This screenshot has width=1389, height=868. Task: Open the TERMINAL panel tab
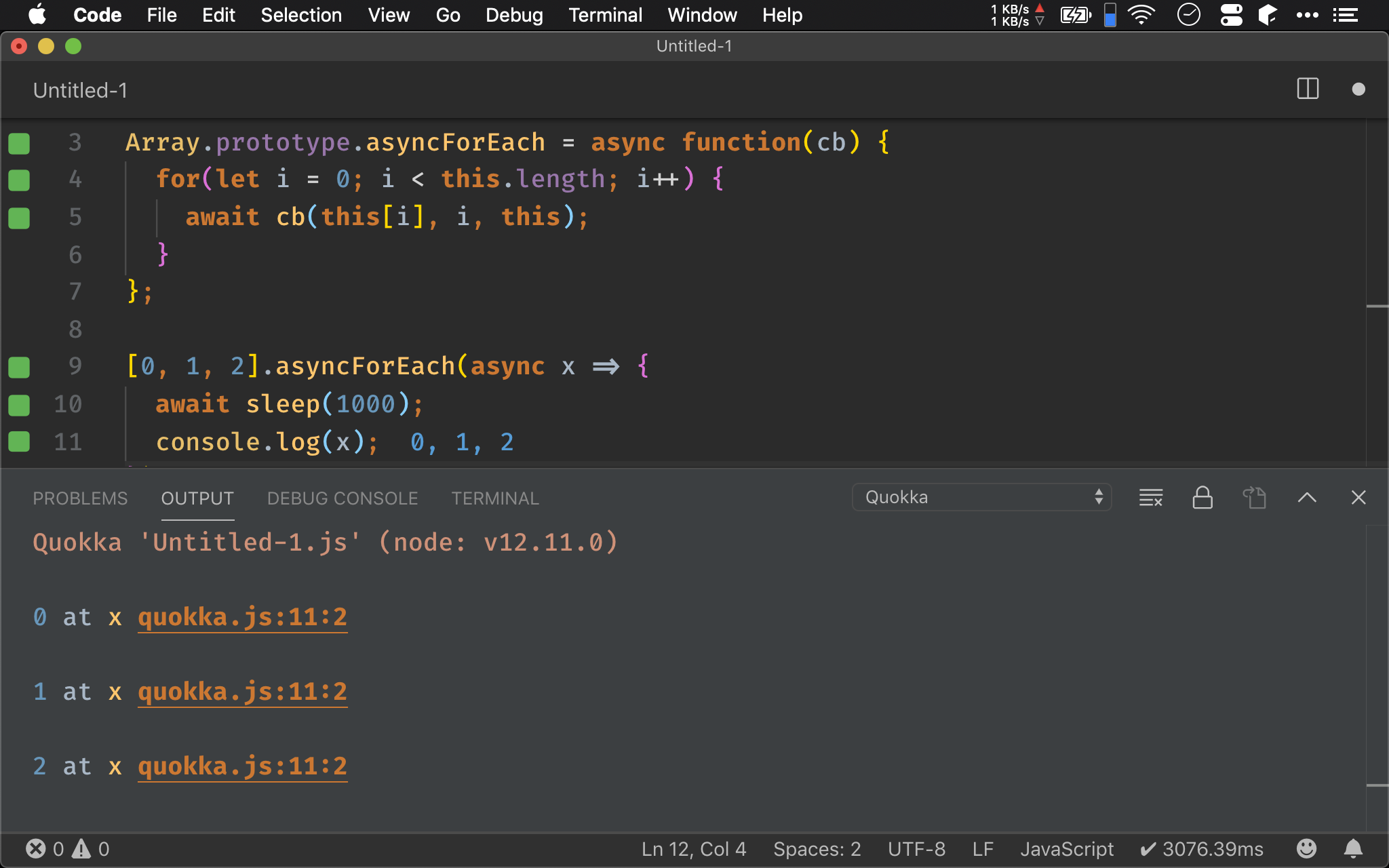click(x=495, y=498)
